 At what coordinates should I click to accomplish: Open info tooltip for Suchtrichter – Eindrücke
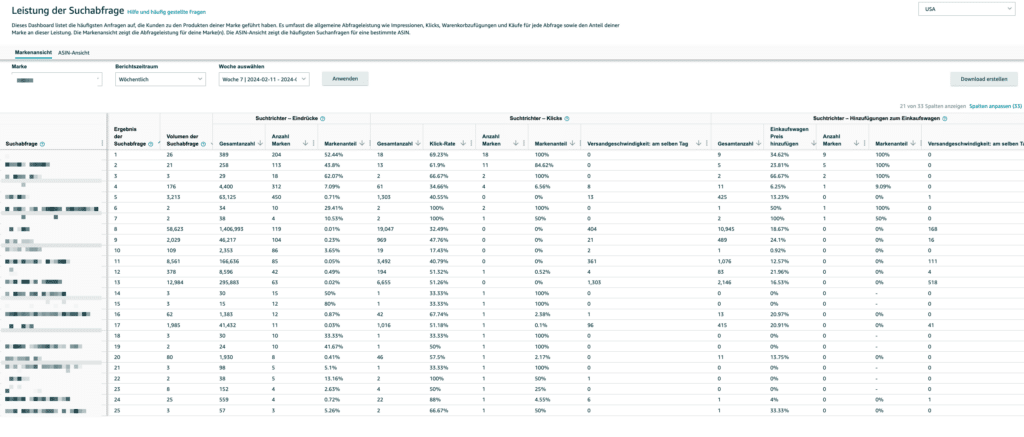pyautogui.click(x=323, y=118)
